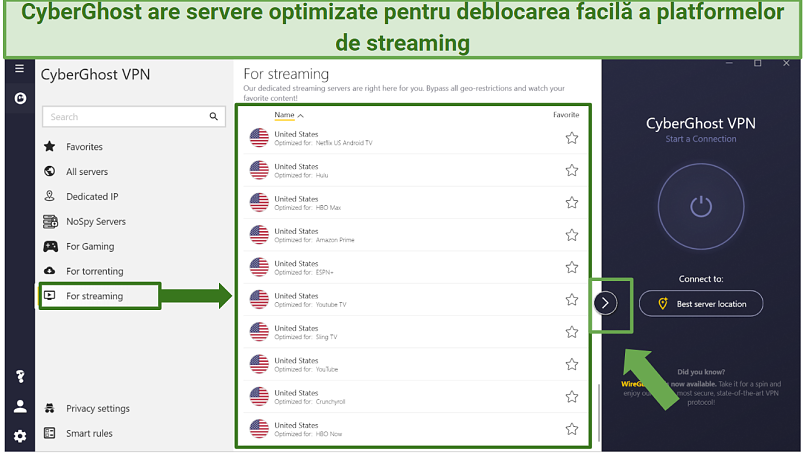Select the server optimized for HBO Max

click(x=415, y=203)
